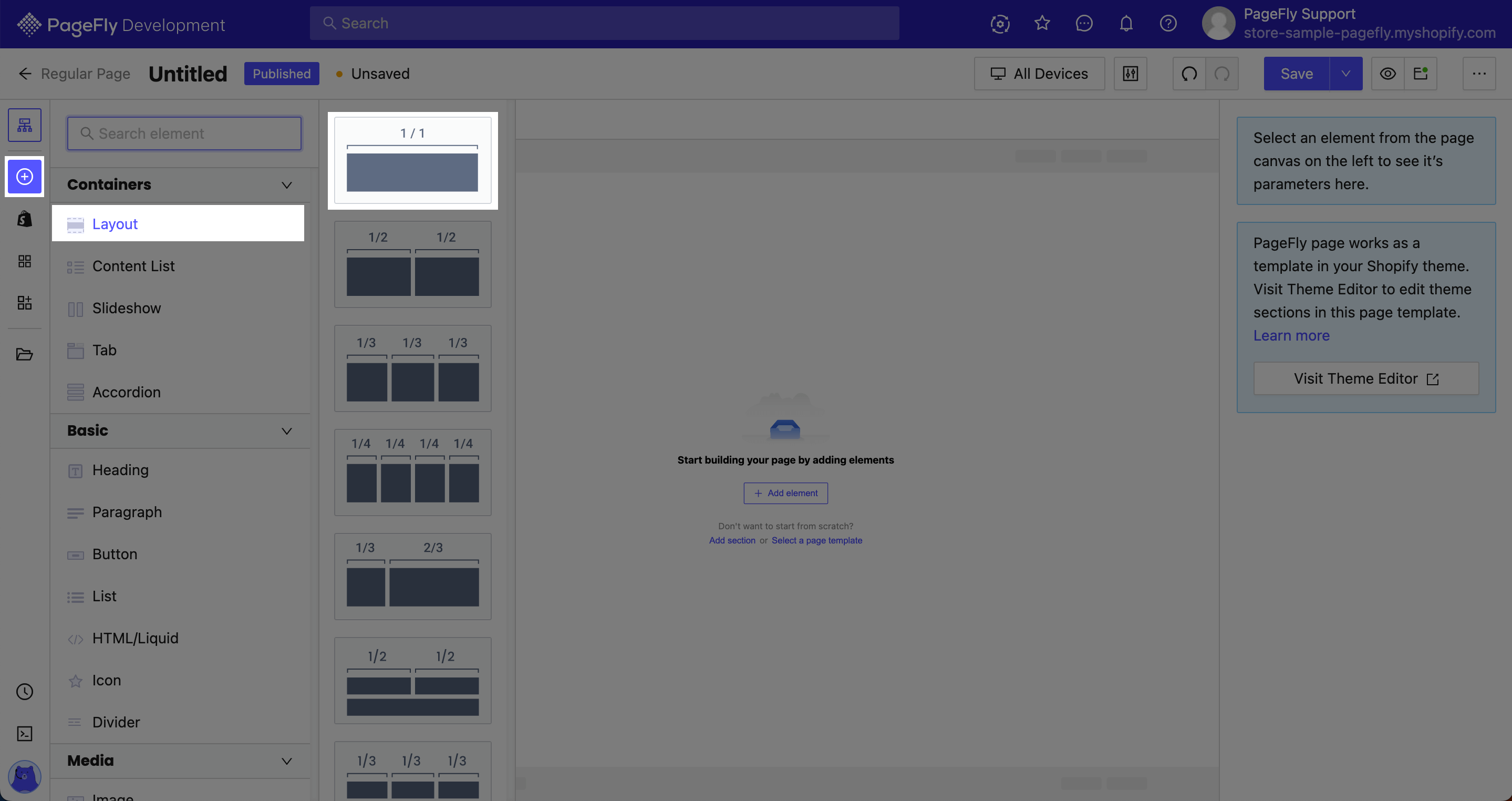Choose the 1/1 single column layout
This screenshot has height=801, width=1512.
(412, 160)
